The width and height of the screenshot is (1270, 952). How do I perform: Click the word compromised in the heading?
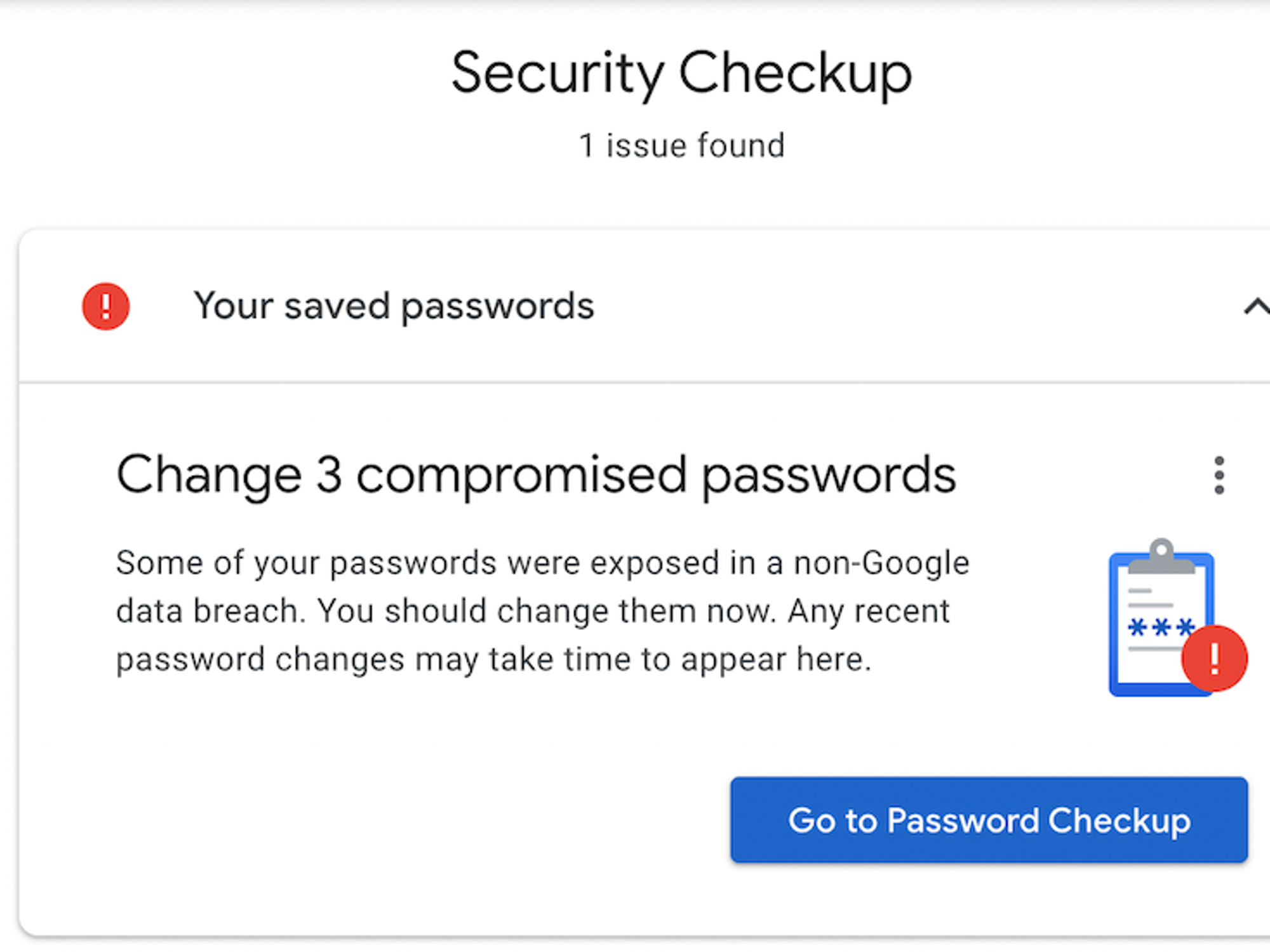(521, 475)
